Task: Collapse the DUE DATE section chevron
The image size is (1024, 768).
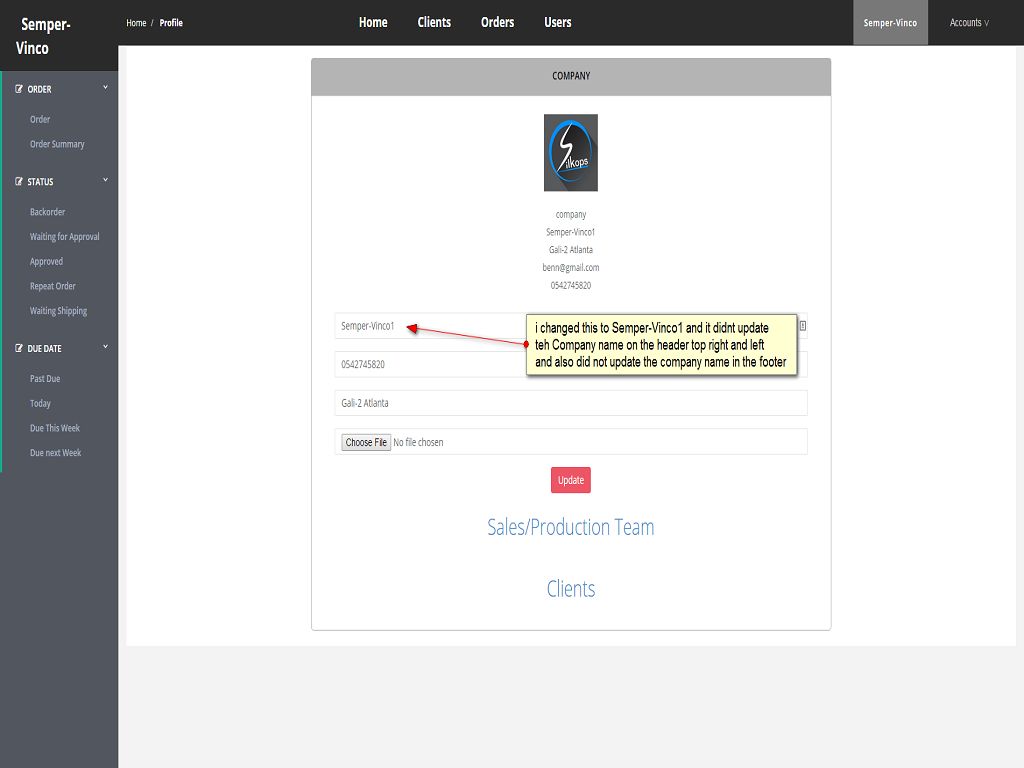Action: tap(105, 346)
